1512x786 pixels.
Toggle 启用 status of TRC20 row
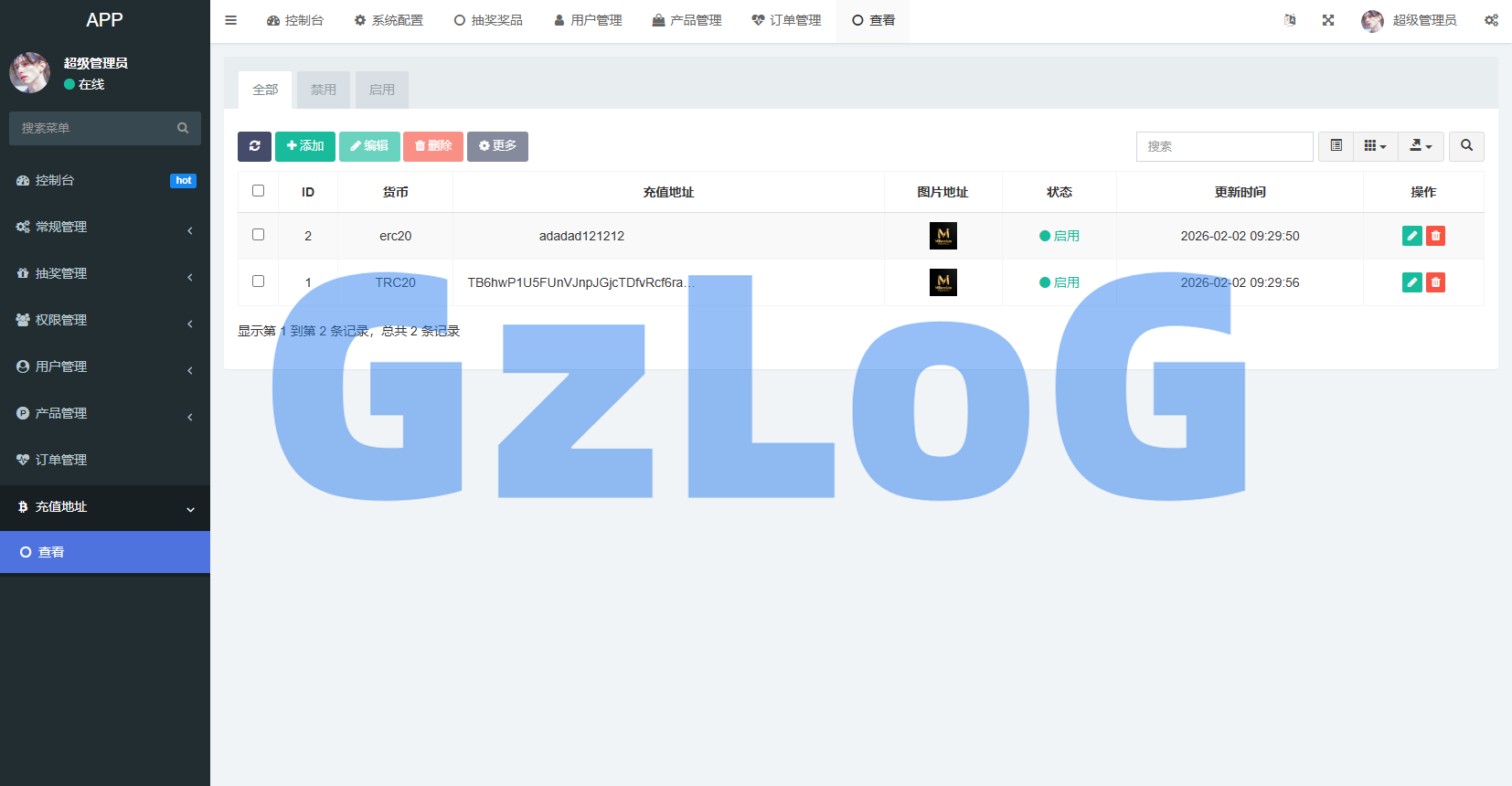(x=1059, y=282)
